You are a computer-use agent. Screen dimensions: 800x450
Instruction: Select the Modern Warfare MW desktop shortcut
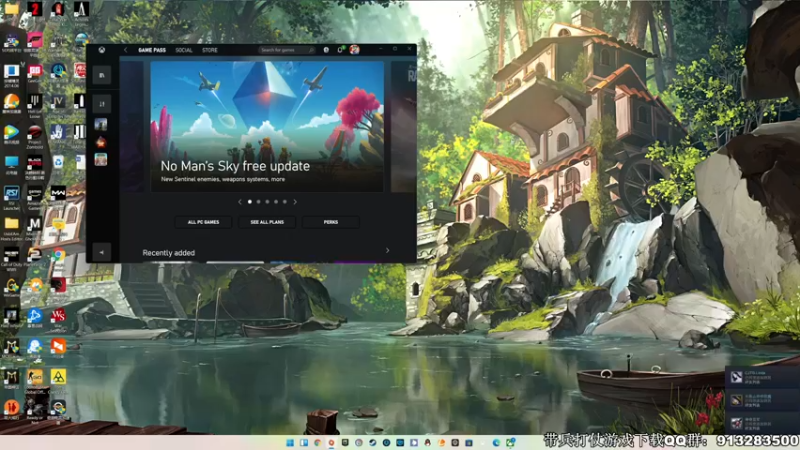pyautogui.click(x=58, y=194)
